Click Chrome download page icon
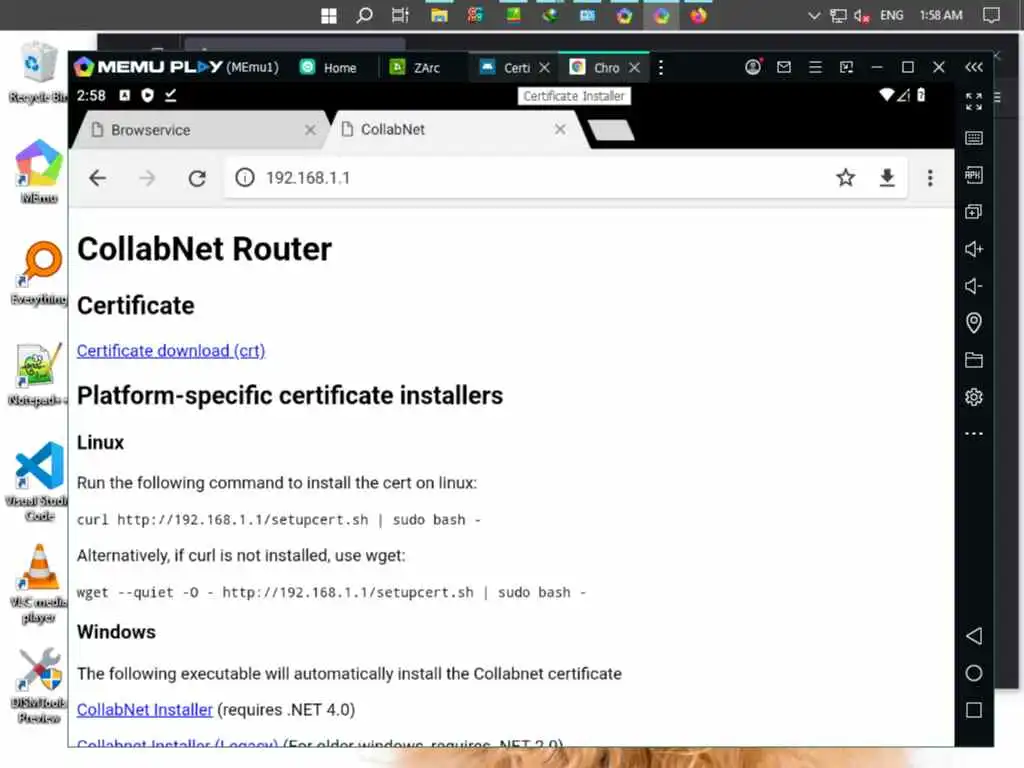 (887, 178)
